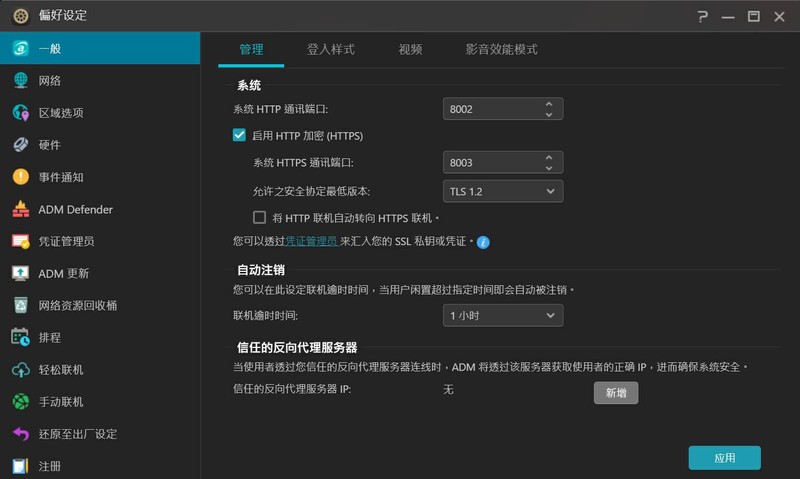Click the 网络 globe icon

pyautogui.click(x=20, y=81)
